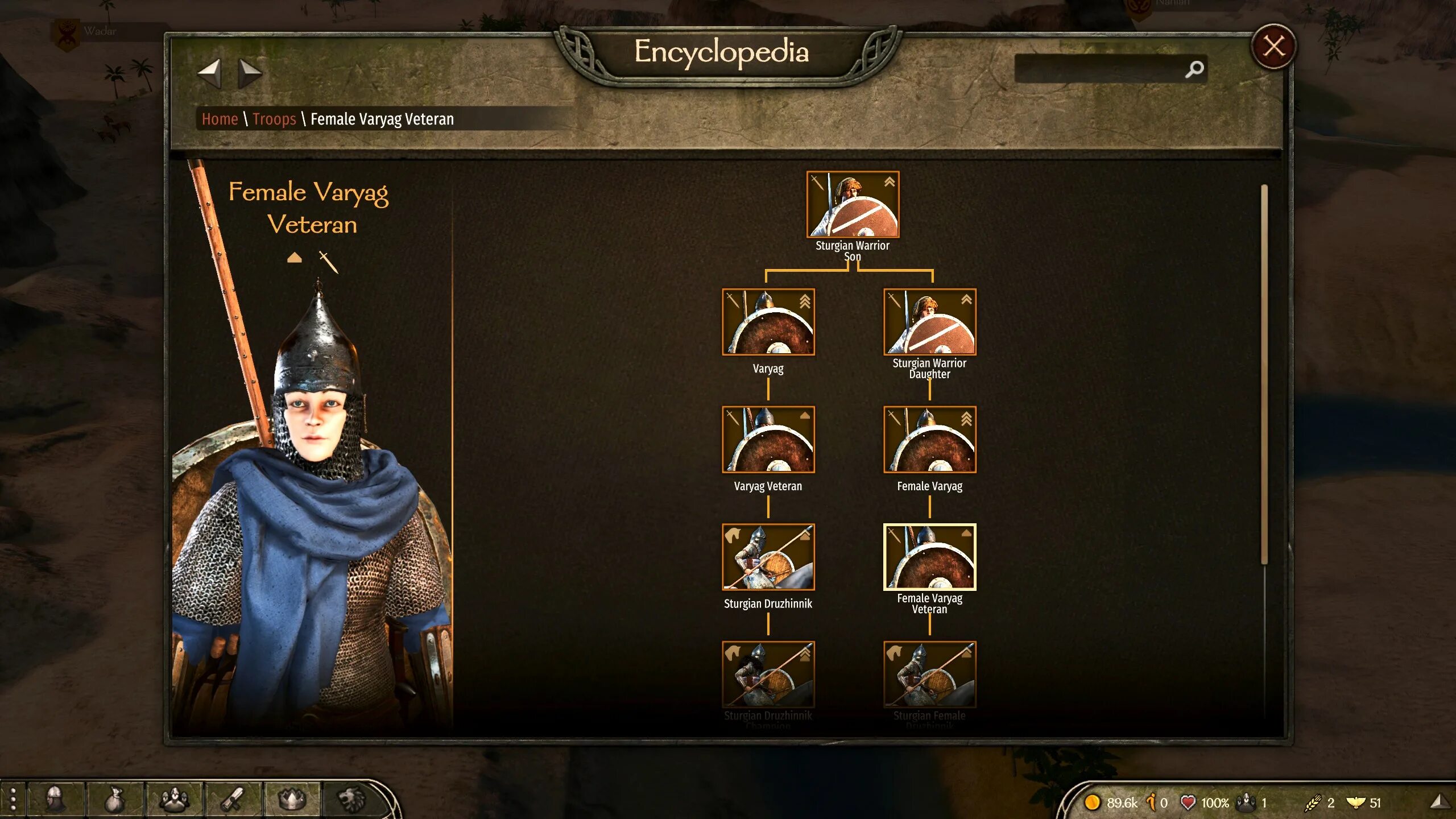The height and width of the screenshot is (819, 1456).
Task: Select the Sturgian Warrior Daughter node
Action: [929, 322]
